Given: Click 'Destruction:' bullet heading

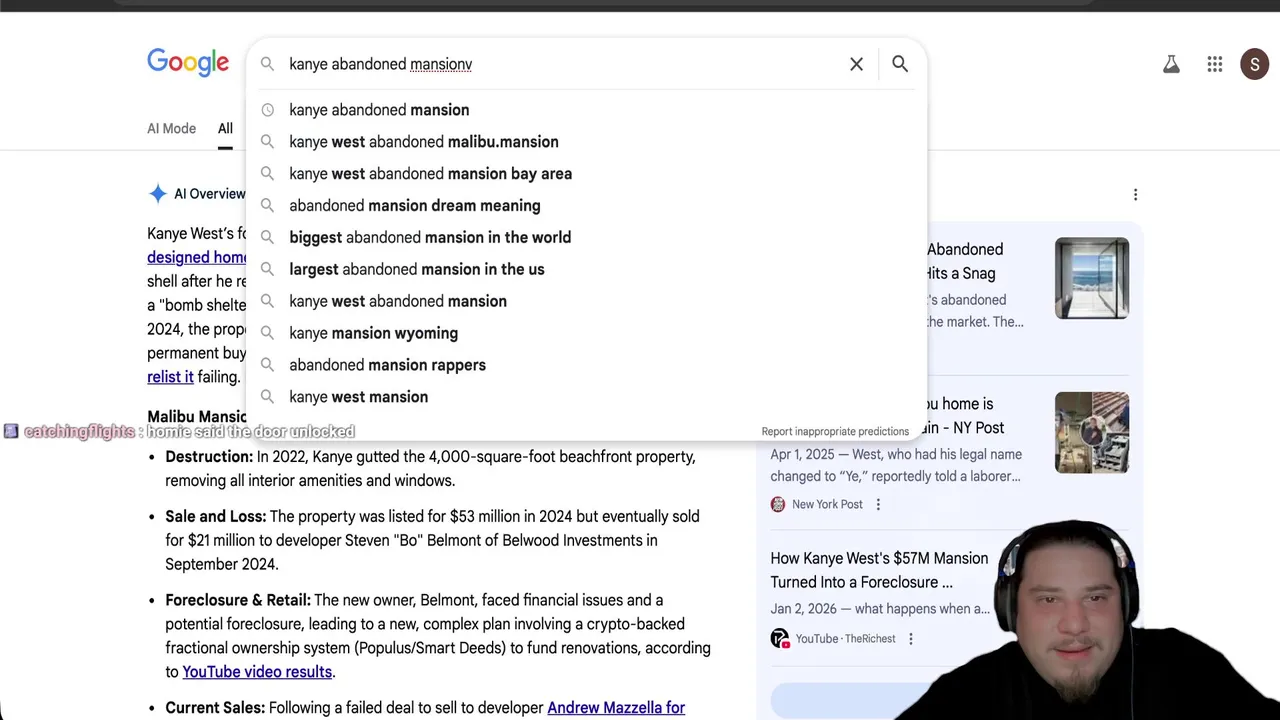Looking at the screenshot, I should (x=209, y=456).
